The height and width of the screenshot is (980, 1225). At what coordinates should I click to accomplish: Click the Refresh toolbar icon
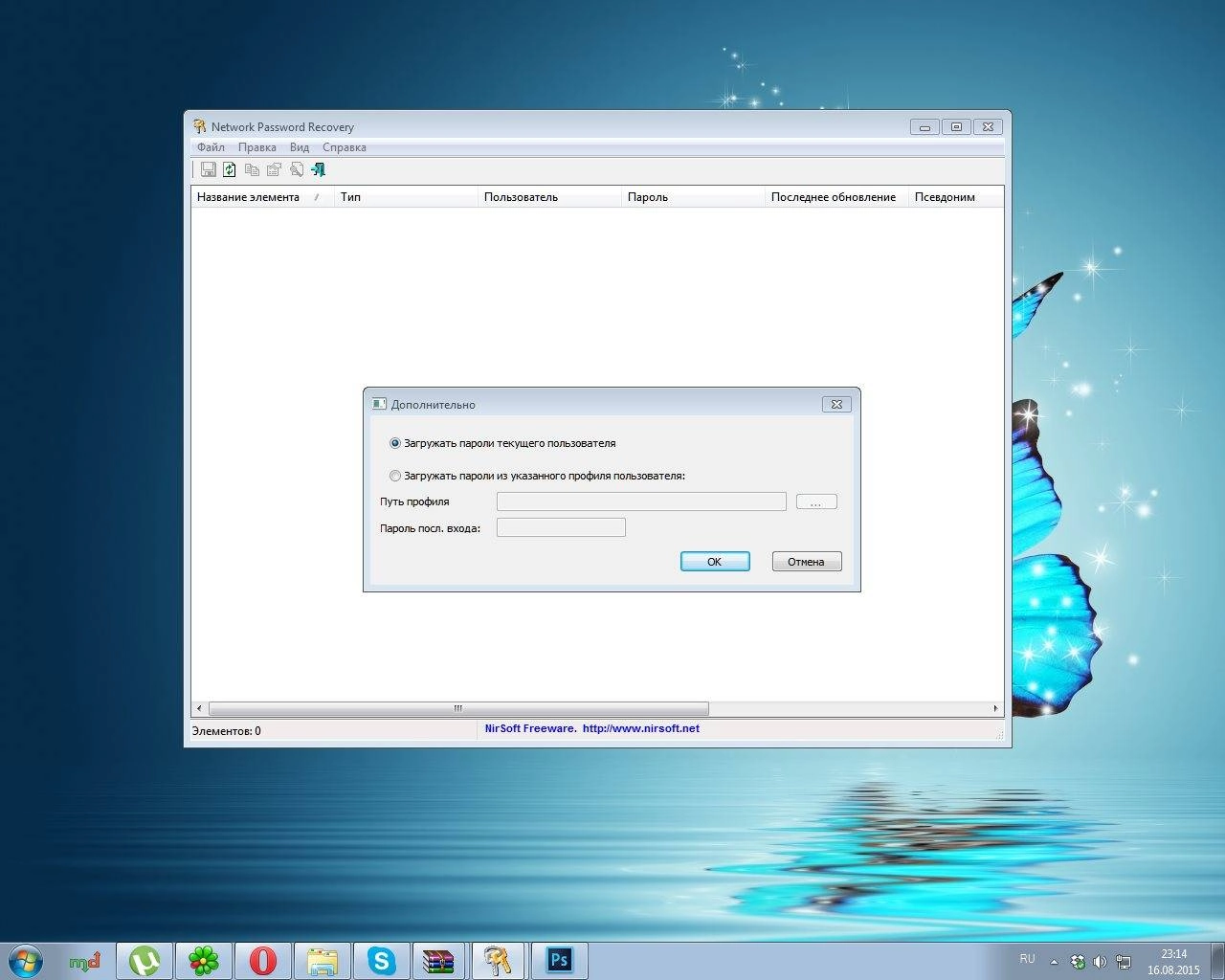coord(230,169)
